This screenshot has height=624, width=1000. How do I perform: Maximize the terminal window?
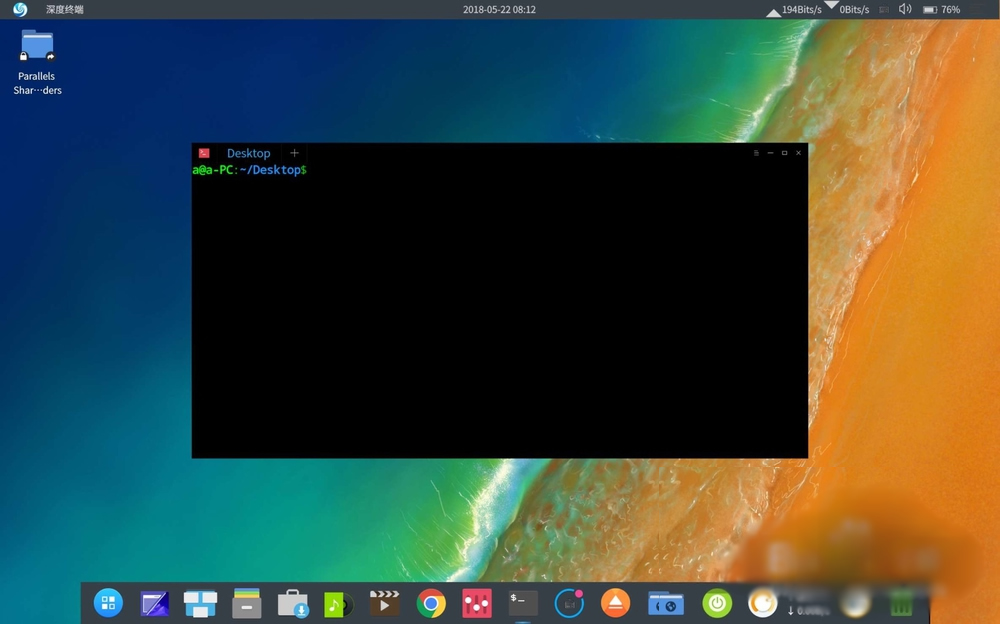784,153
